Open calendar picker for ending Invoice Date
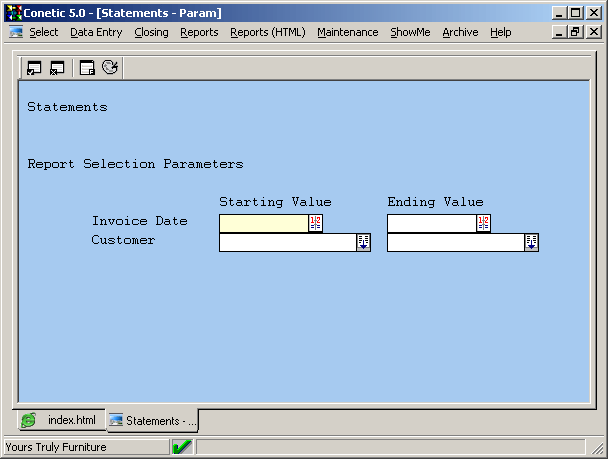Screen dimensions: 608x459 [x=483, y=223]
